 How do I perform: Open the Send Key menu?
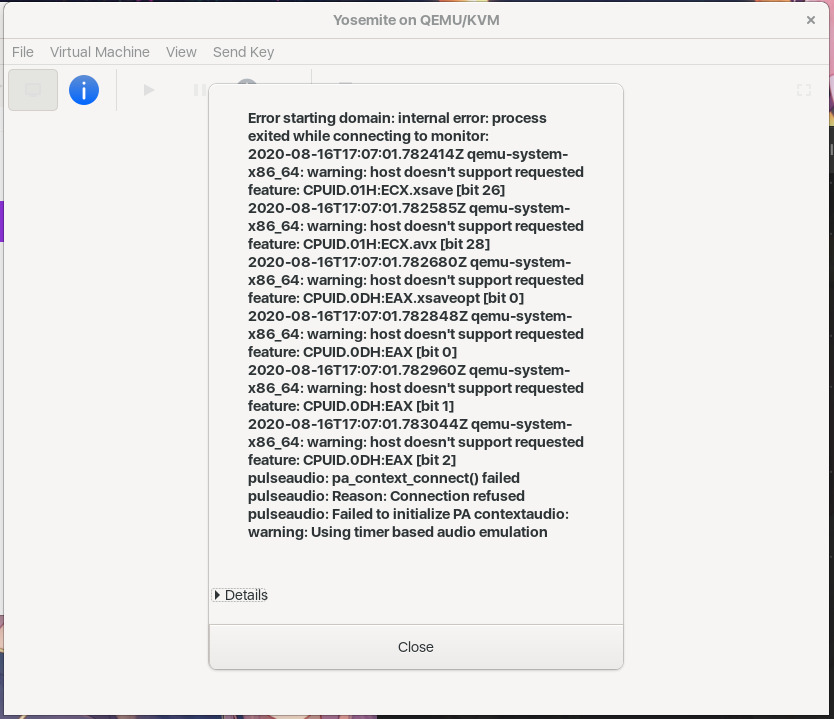[x=244, y=52]
